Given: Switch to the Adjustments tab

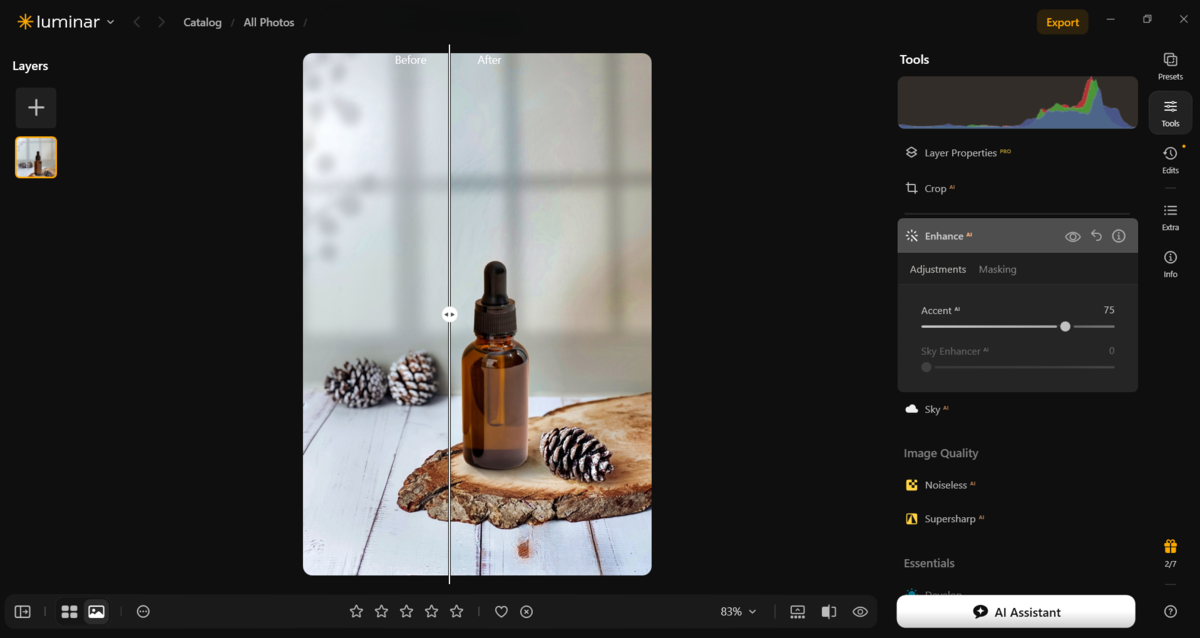Looking at the screenshot, I should [x=937, y=269].
